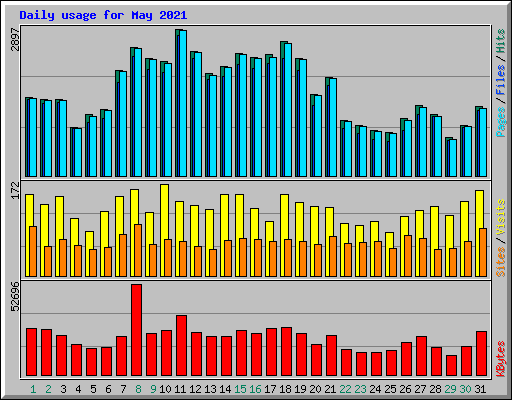
Task: Click day 23 on the x-axis
Action: (x=360, y=389)
